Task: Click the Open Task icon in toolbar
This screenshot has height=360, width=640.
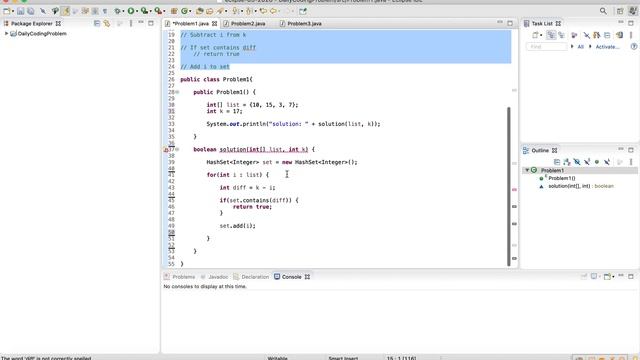Action: (209, 11)
